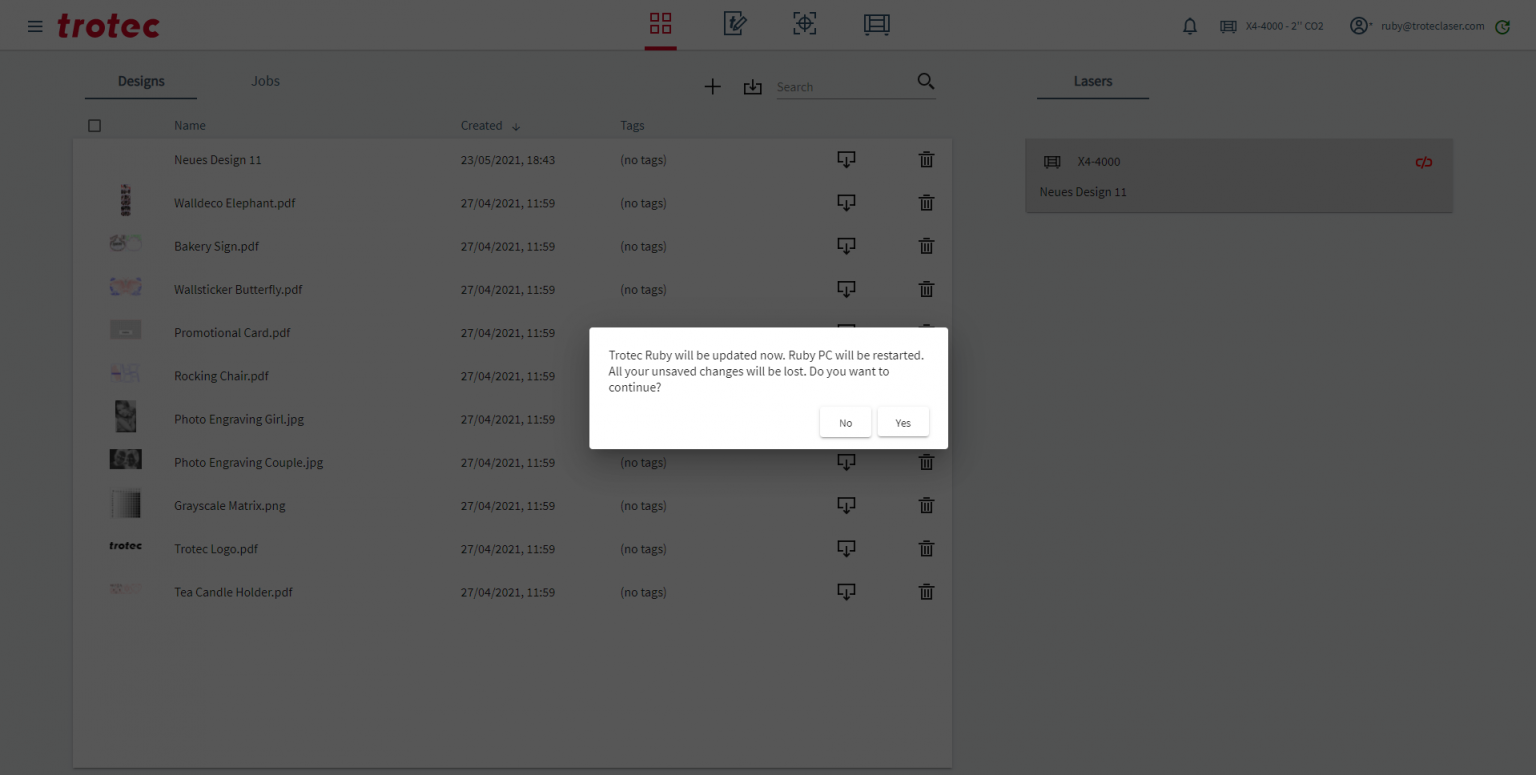Click the add new design plus icon
Image resolution: width=1536 pixels, height=775 pixels.
[x=712, y=87]
